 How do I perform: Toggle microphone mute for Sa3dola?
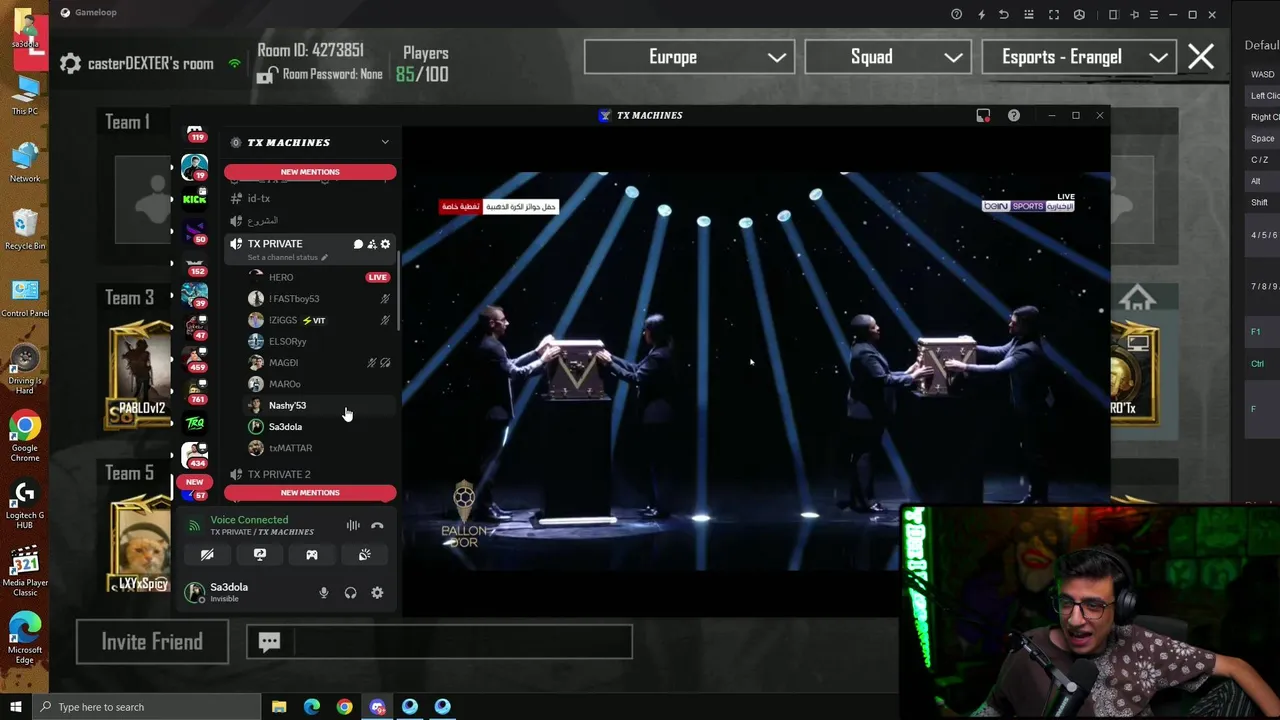[x=324, y=593]
